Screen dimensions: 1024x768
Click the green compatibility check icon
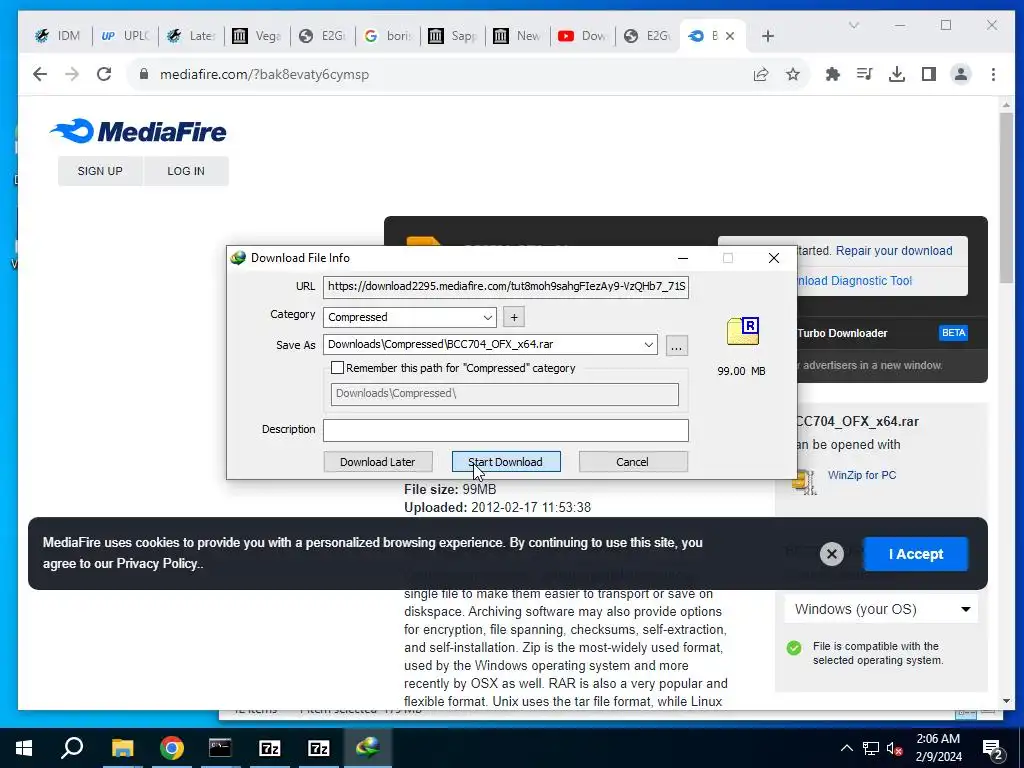794,648
